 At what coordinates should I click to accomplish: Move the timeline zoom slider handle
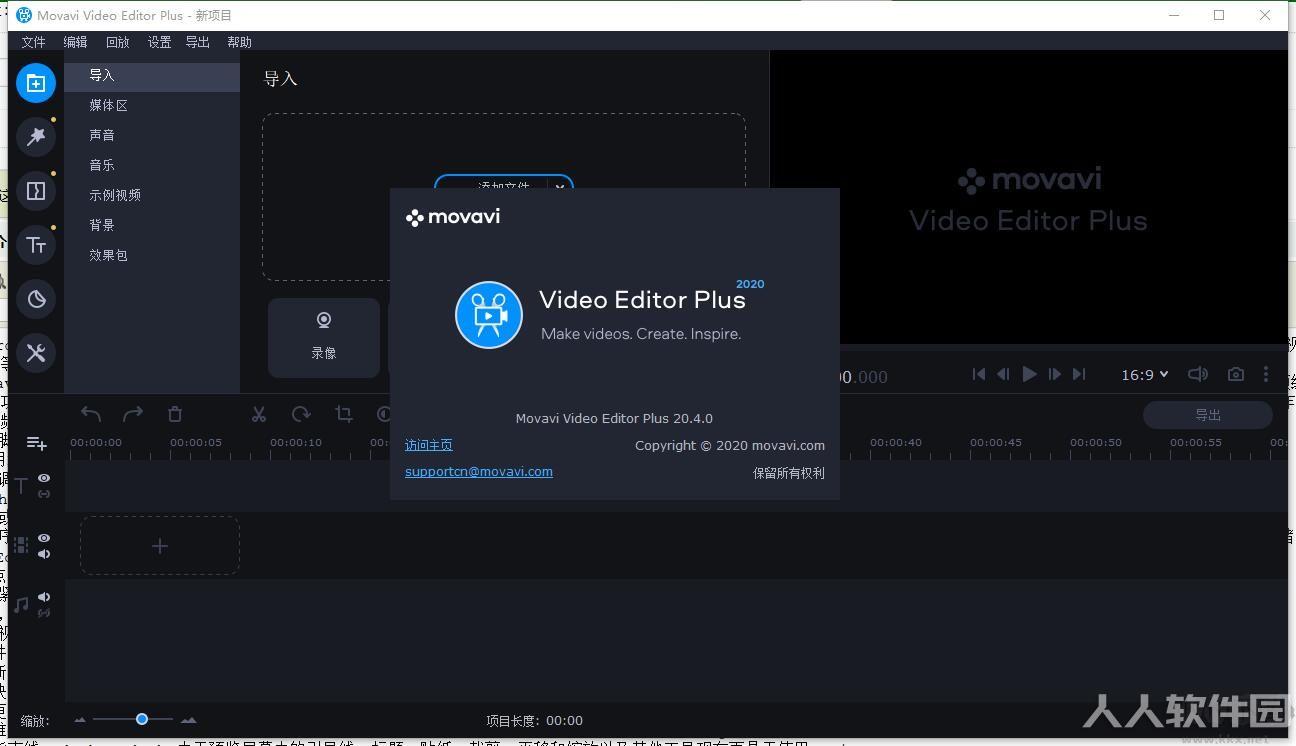142,719
